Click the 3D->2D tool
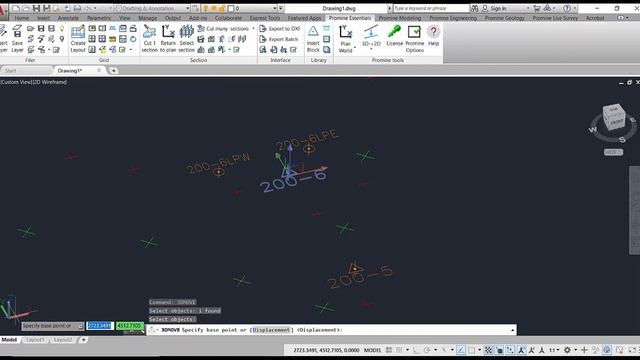This screenshot has width=640, height=360. point(371,35)
